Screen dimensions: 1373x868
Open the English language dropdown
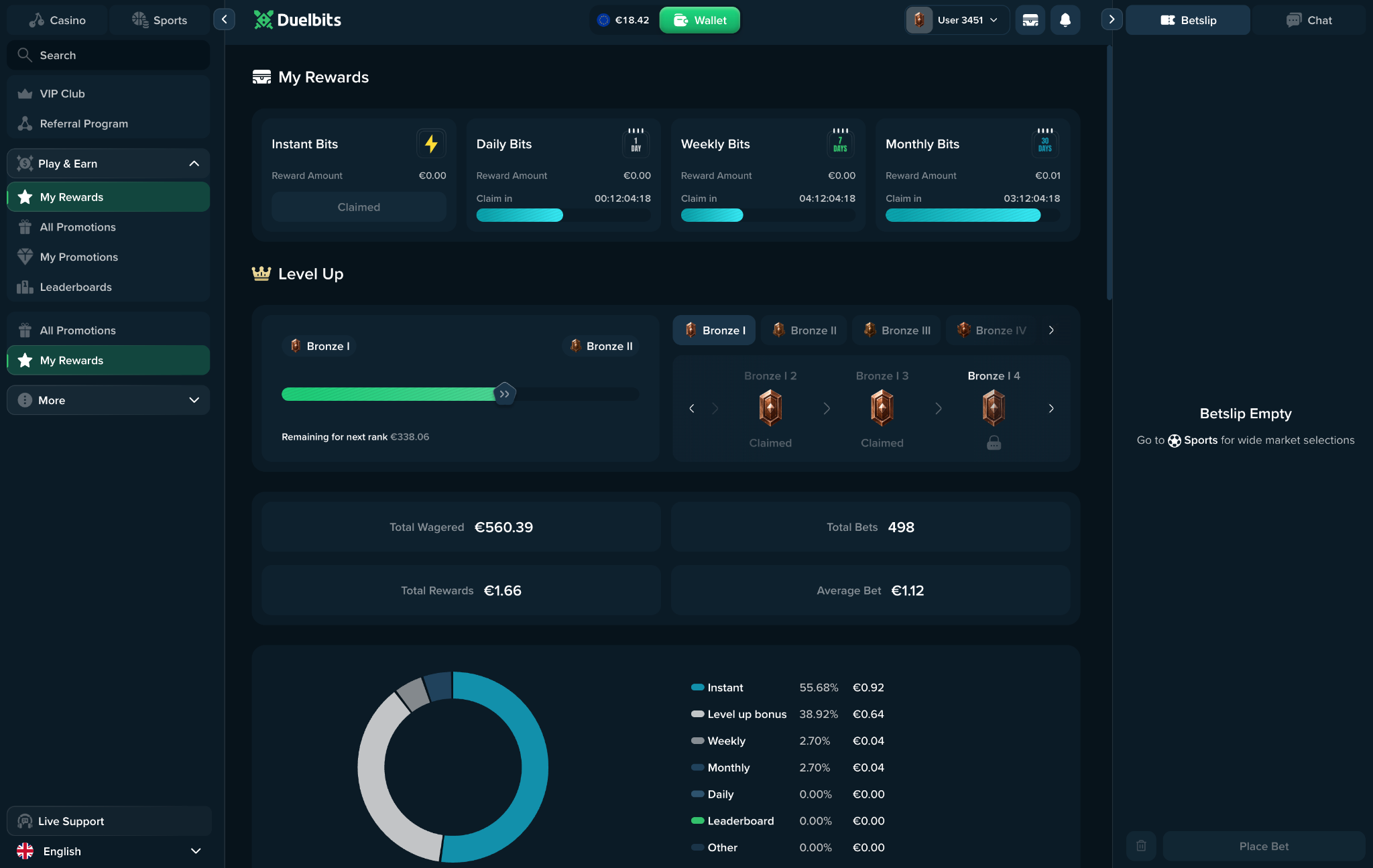109,851
